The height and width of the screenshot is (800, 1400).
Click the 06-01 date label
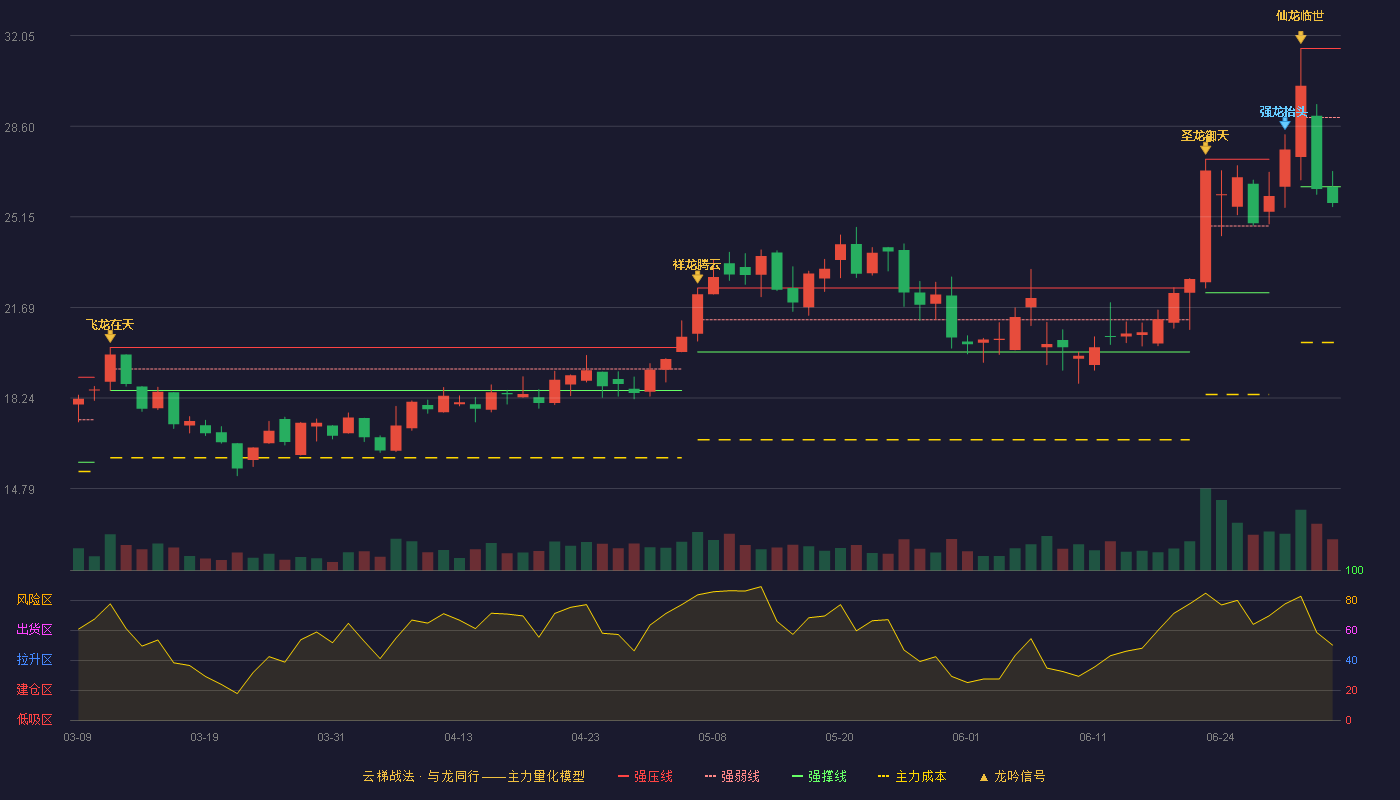(966, 737)
